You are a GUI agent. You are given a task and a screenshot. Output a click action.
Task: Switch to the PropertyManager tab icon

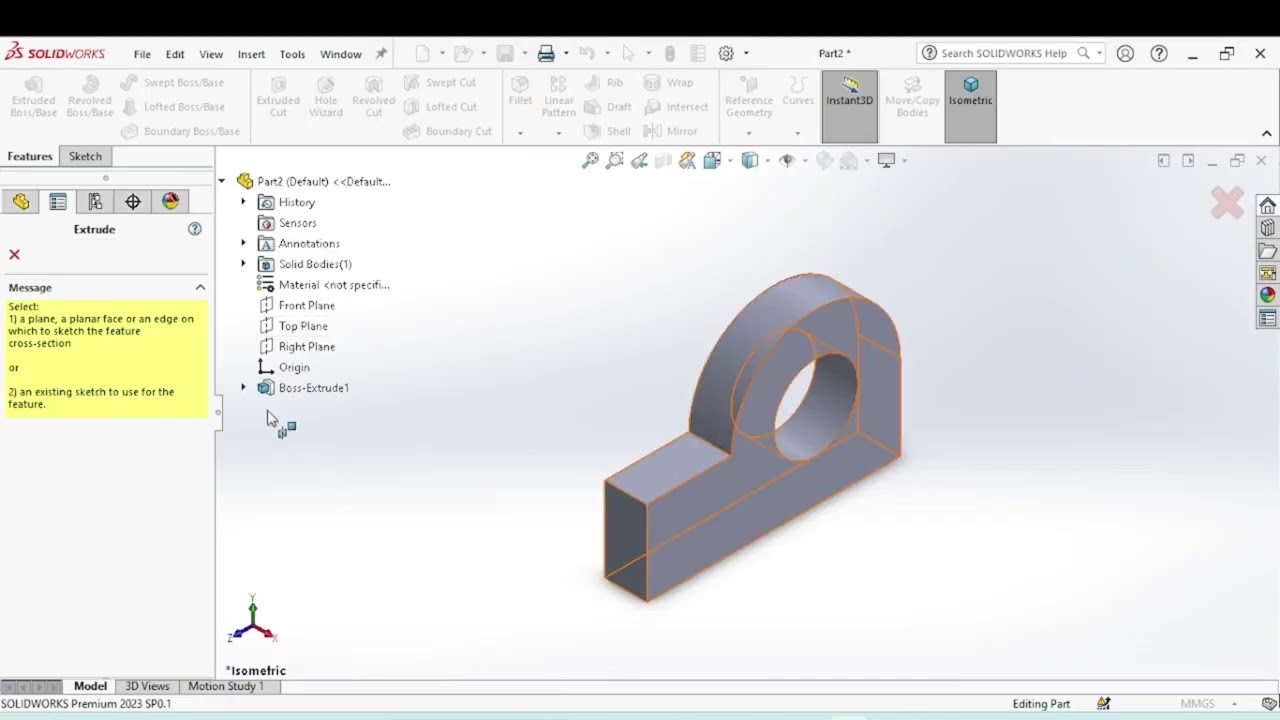click(58, 202)
